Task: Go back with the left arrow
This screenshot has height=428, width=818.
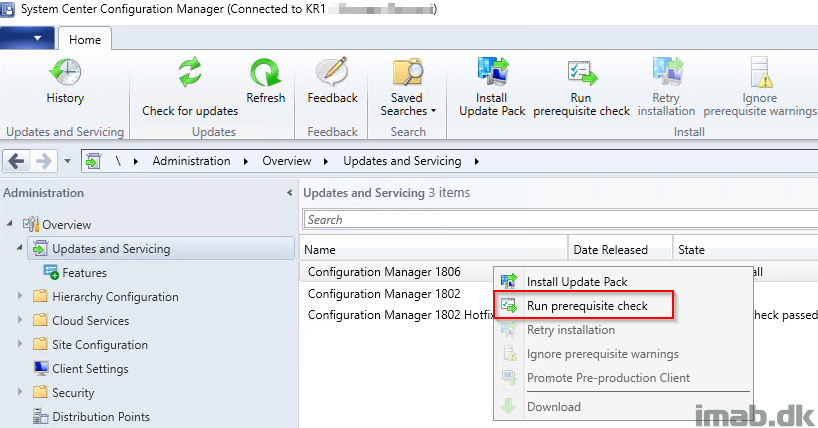Action: 16,161
